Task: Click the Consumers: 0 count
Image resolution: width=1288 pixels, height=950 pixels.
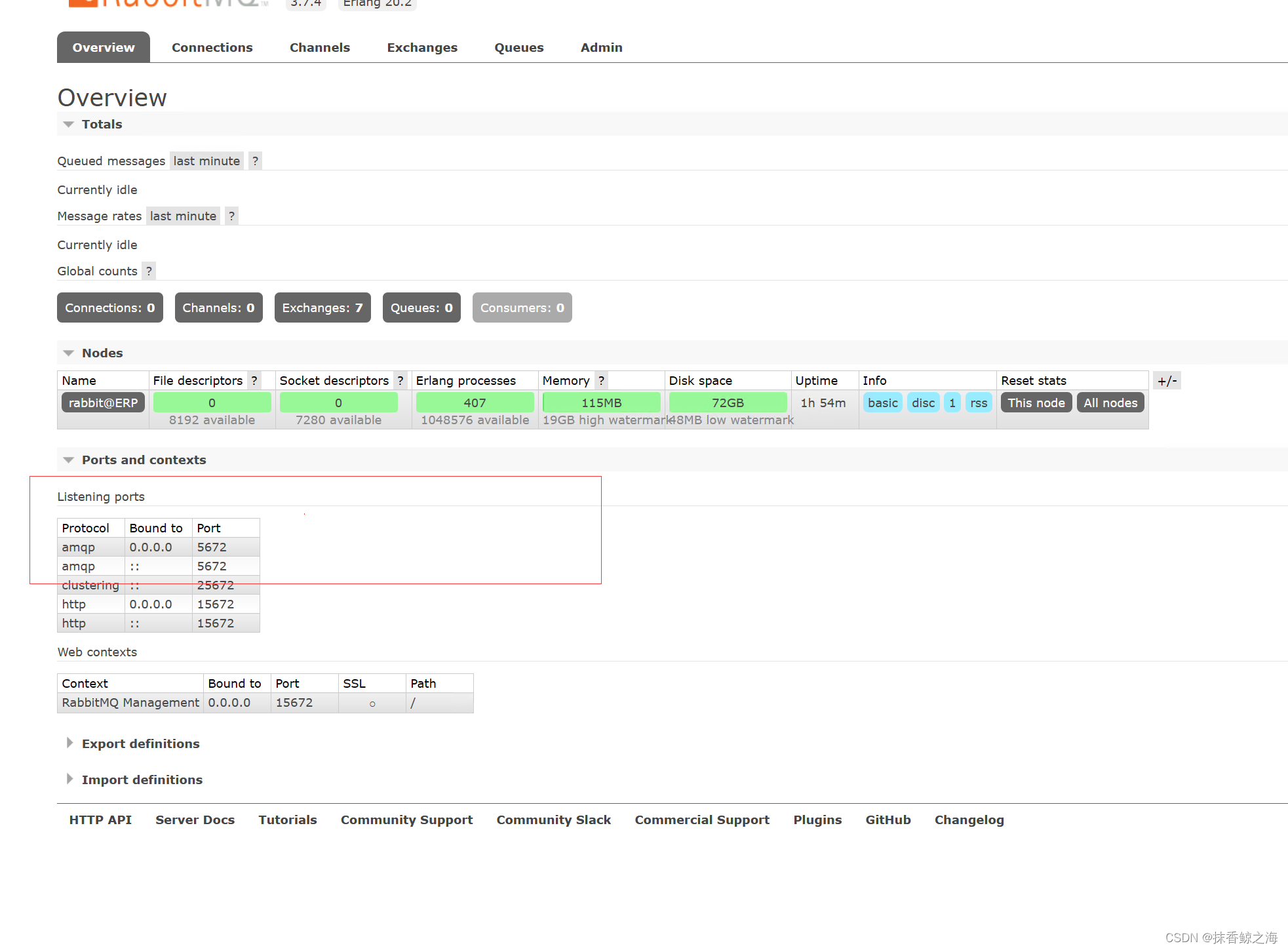Action: click(x=522, y=308)
